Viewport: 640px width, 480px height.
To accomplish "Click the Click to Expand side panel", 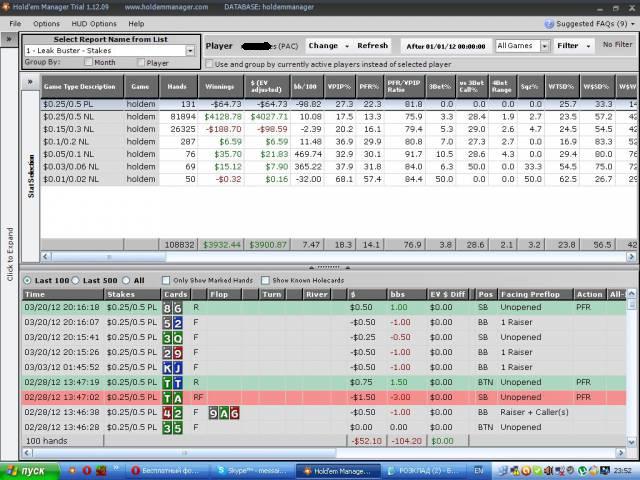I will tap(10, 254).
